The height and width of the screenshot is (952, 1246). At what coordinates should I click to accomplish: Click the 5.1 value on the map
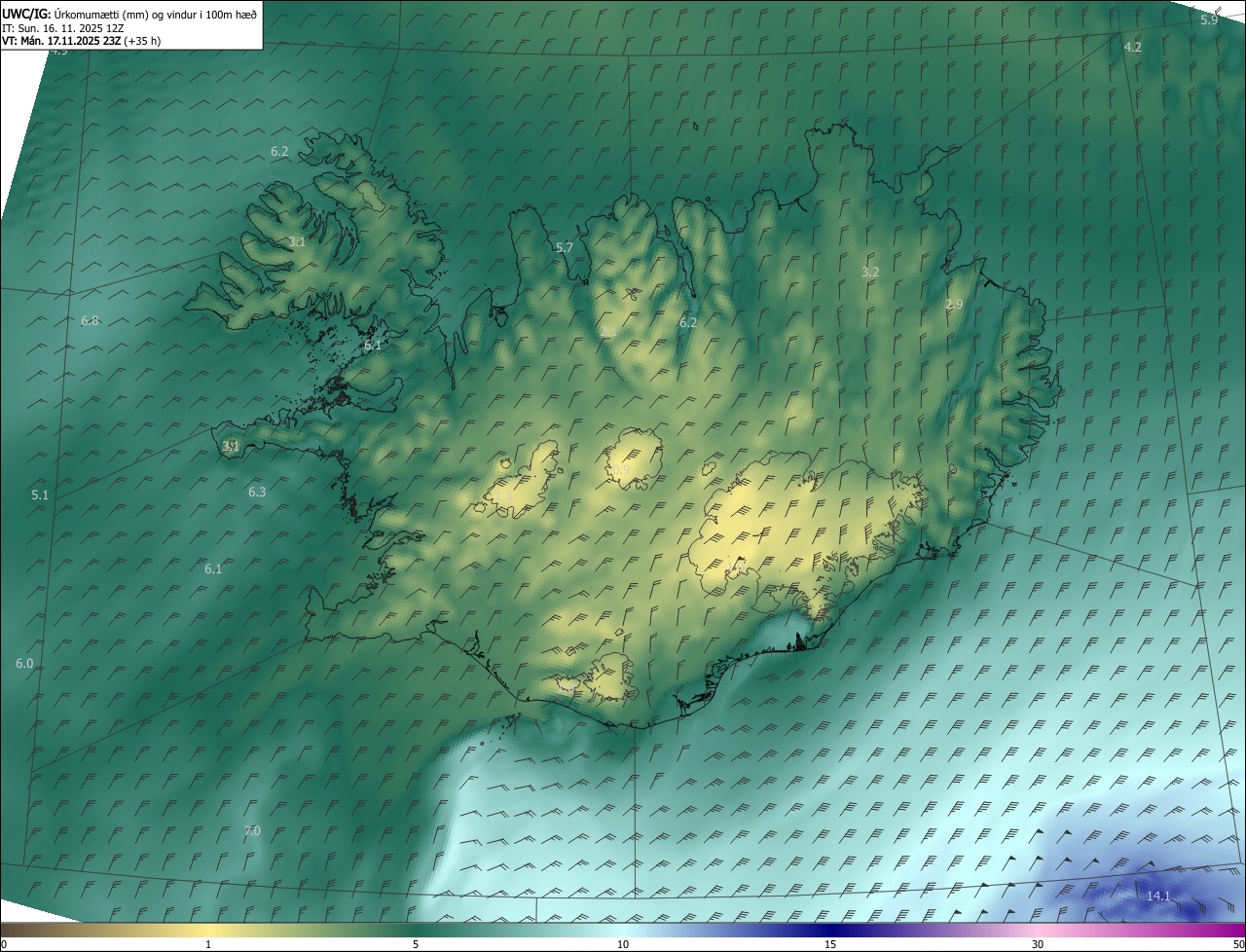tap(40, 495)
